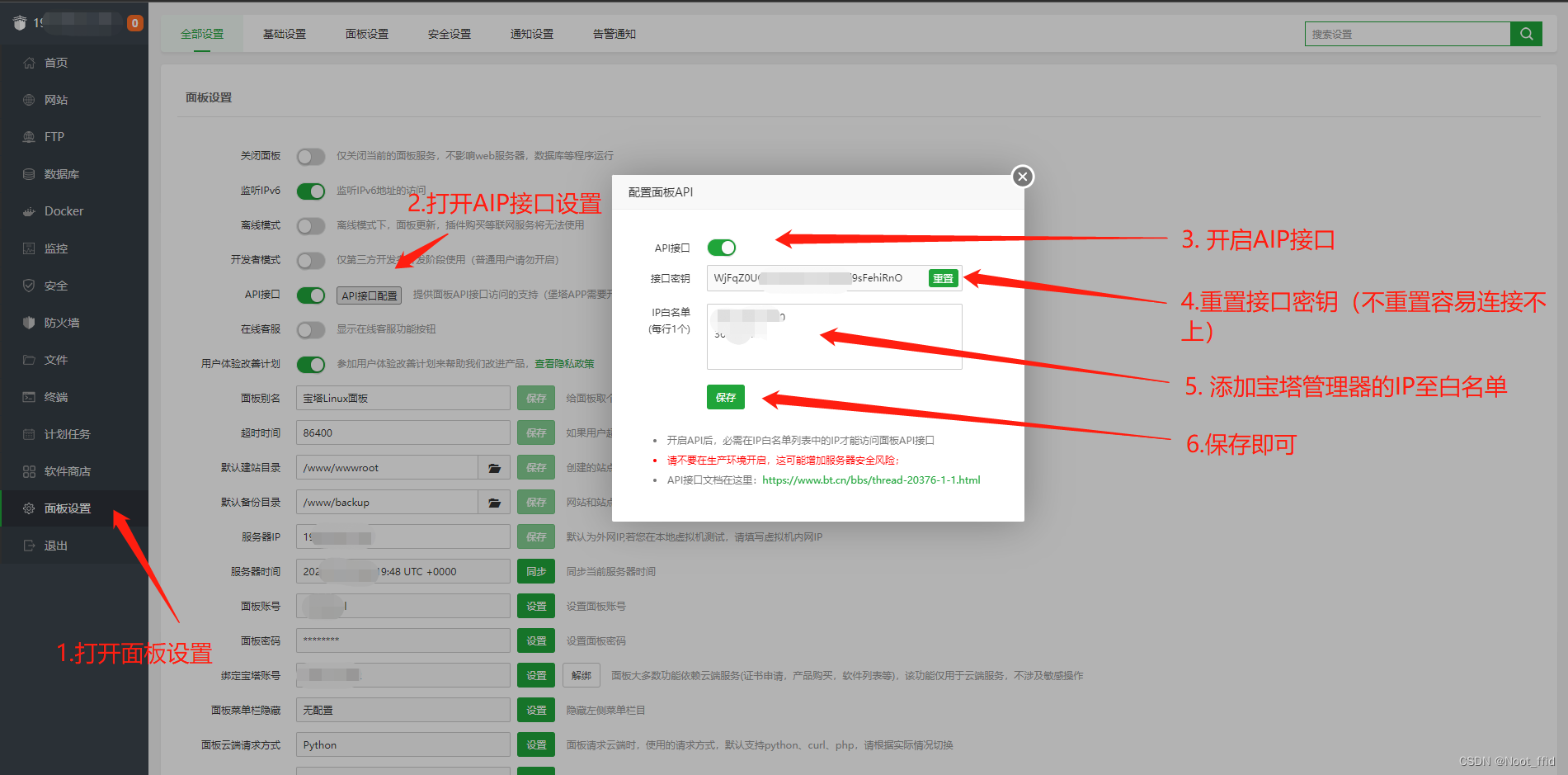Click the 解绑 unbind button
Image resolution: width=1568 pixels, height=775 pixels.
click(x=582, y=676)
